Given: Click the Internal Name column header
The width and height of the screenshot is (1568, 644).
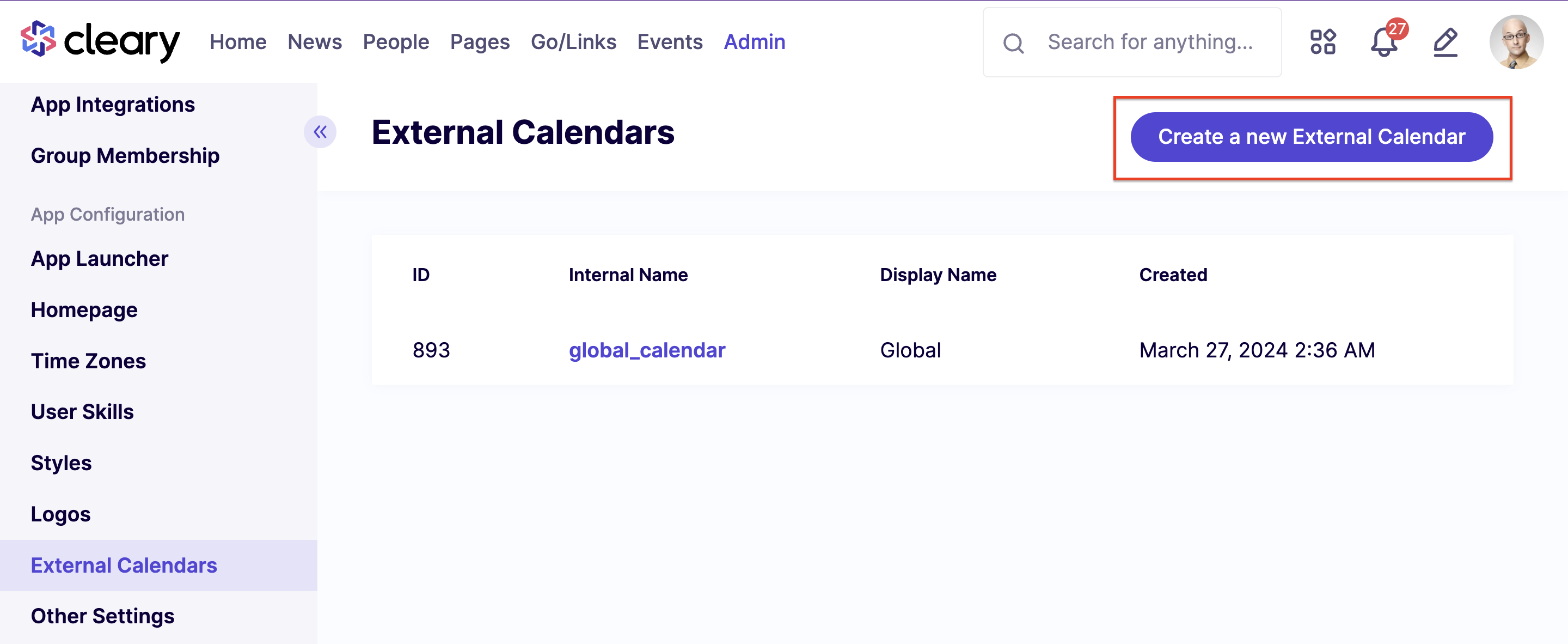Looking at the screenshot, I should tap(628, 274).
